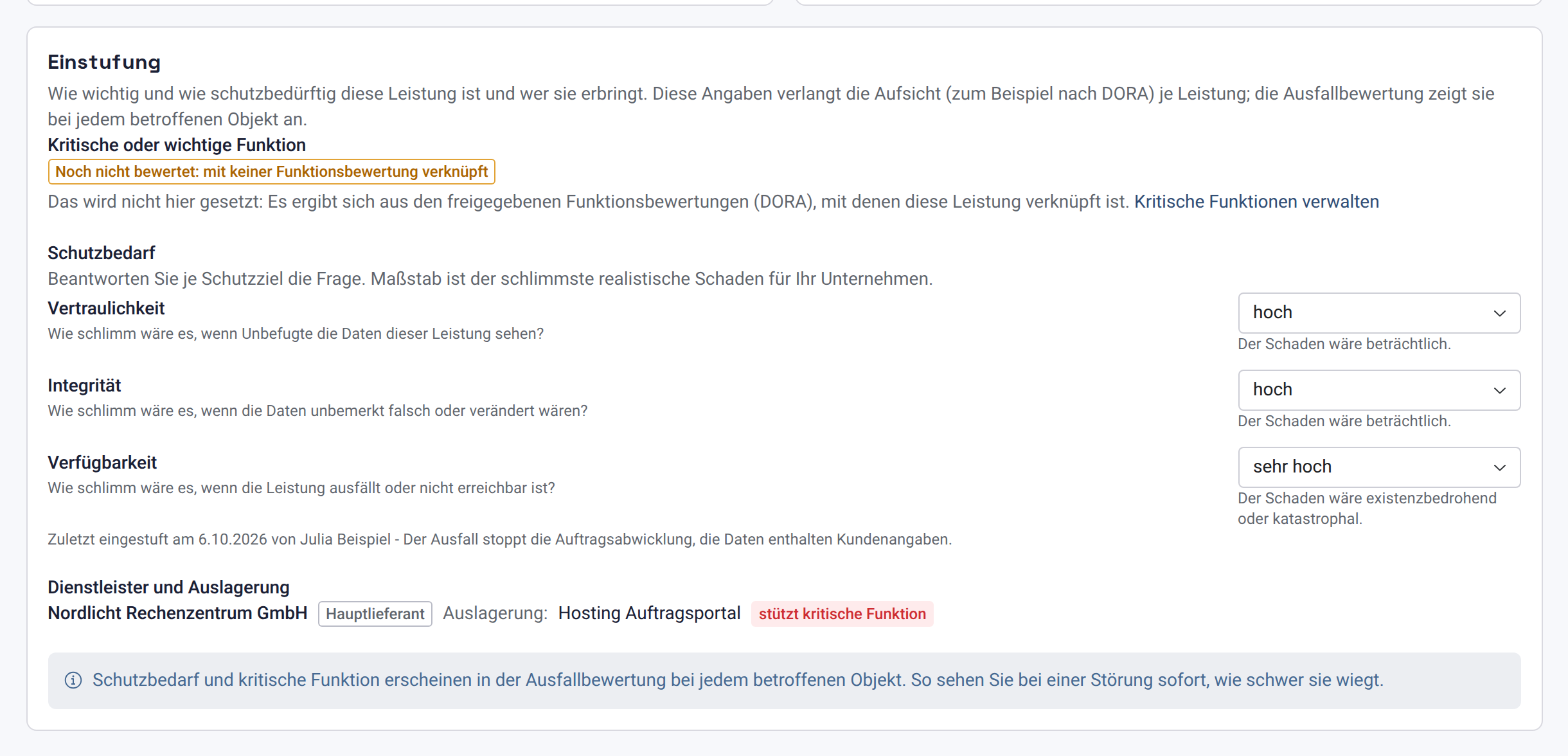Click the Auslagerung: label
Viewport: 1568px width, 756px height.
pos(495,613)
